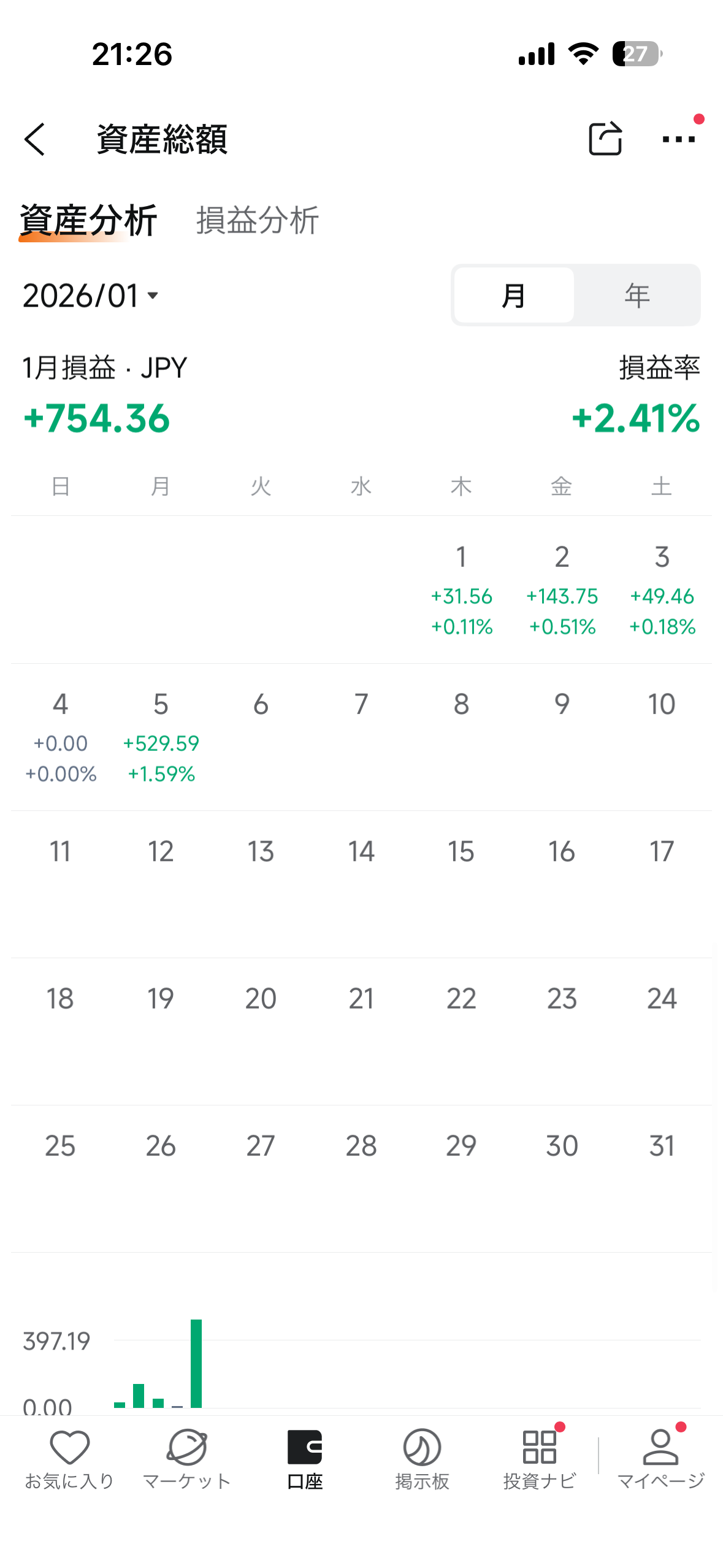Viewport: 723px width, 1568px height.
Task: Switch to the 損益分析 tab
Action: (x=258, y=220)
